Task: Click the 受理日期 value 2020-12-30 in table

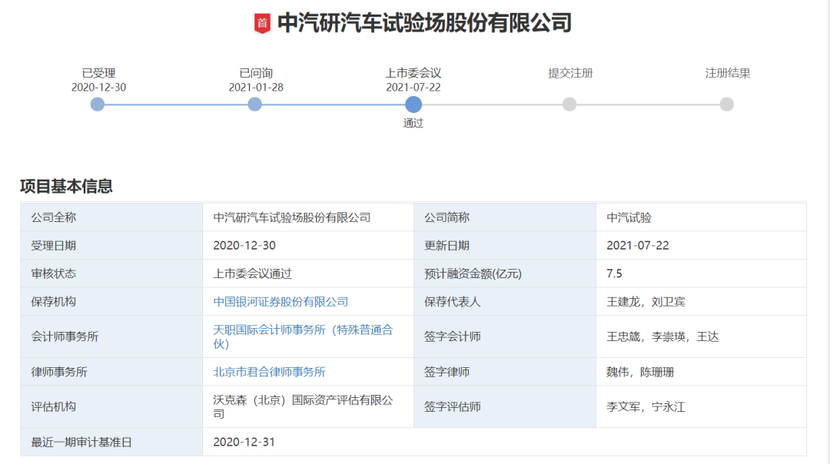Action: pyautogui.click(x=244, y=245)
